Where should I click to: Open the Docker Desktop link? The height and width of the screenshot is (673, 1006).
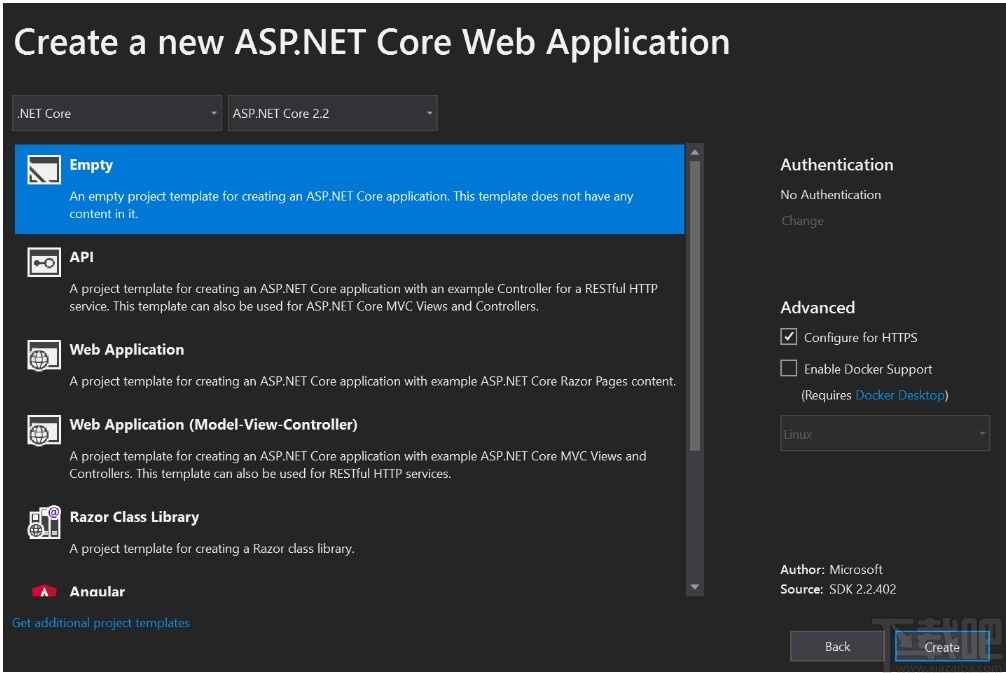point(900,395)
